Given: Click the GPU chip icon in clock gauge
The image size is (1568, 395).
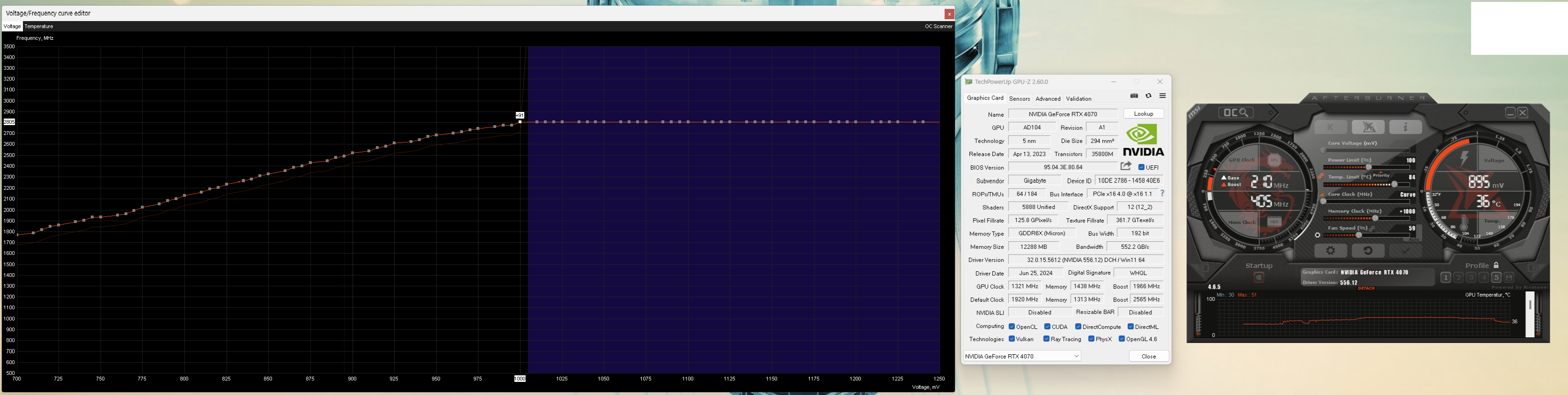Looking at the screenshot, I should point(1274,161).
